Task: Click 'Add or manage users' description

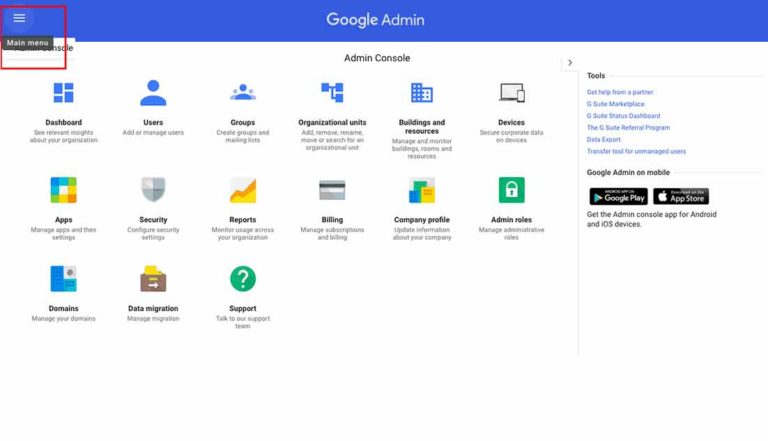Action: coord(153,133)
